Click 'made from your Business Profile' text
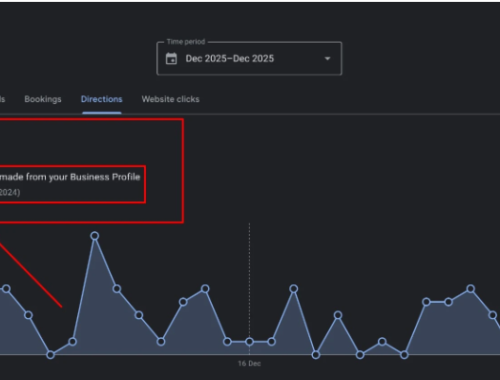 [x=70, y=177]
